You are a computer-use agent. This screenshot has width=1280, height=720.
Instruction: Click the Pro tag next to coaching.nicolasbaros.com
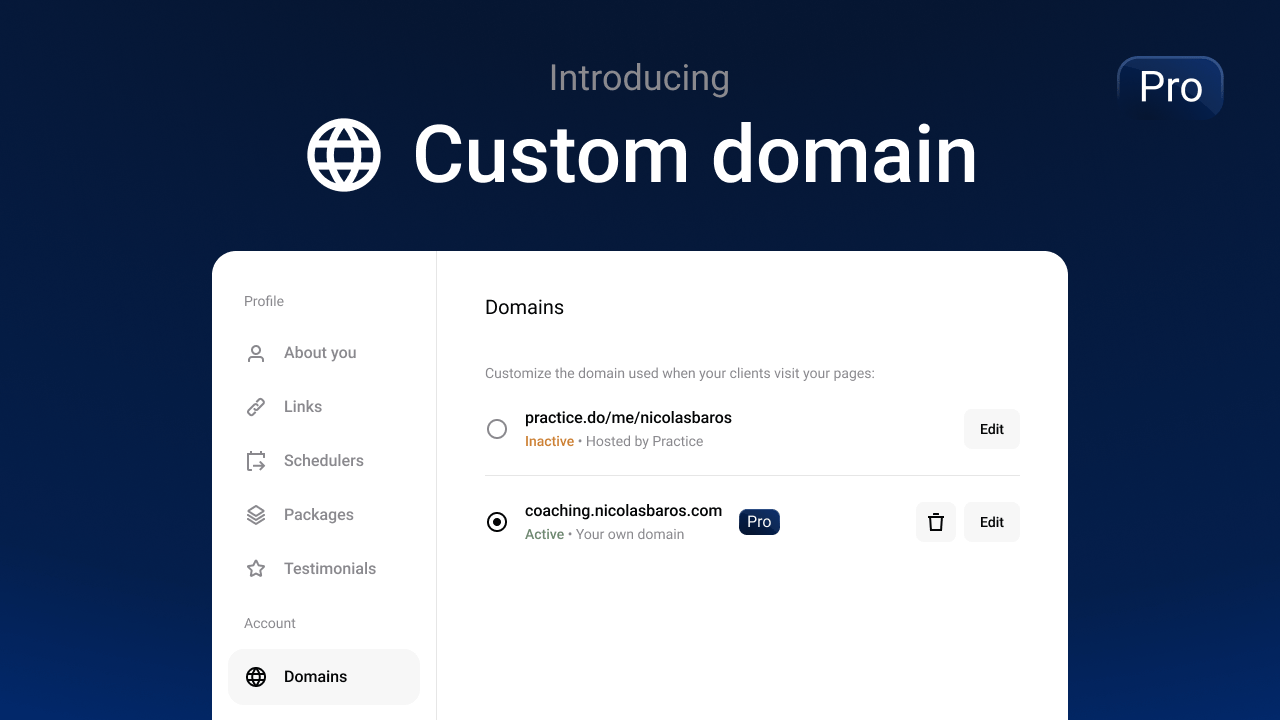tap(759, 521)
